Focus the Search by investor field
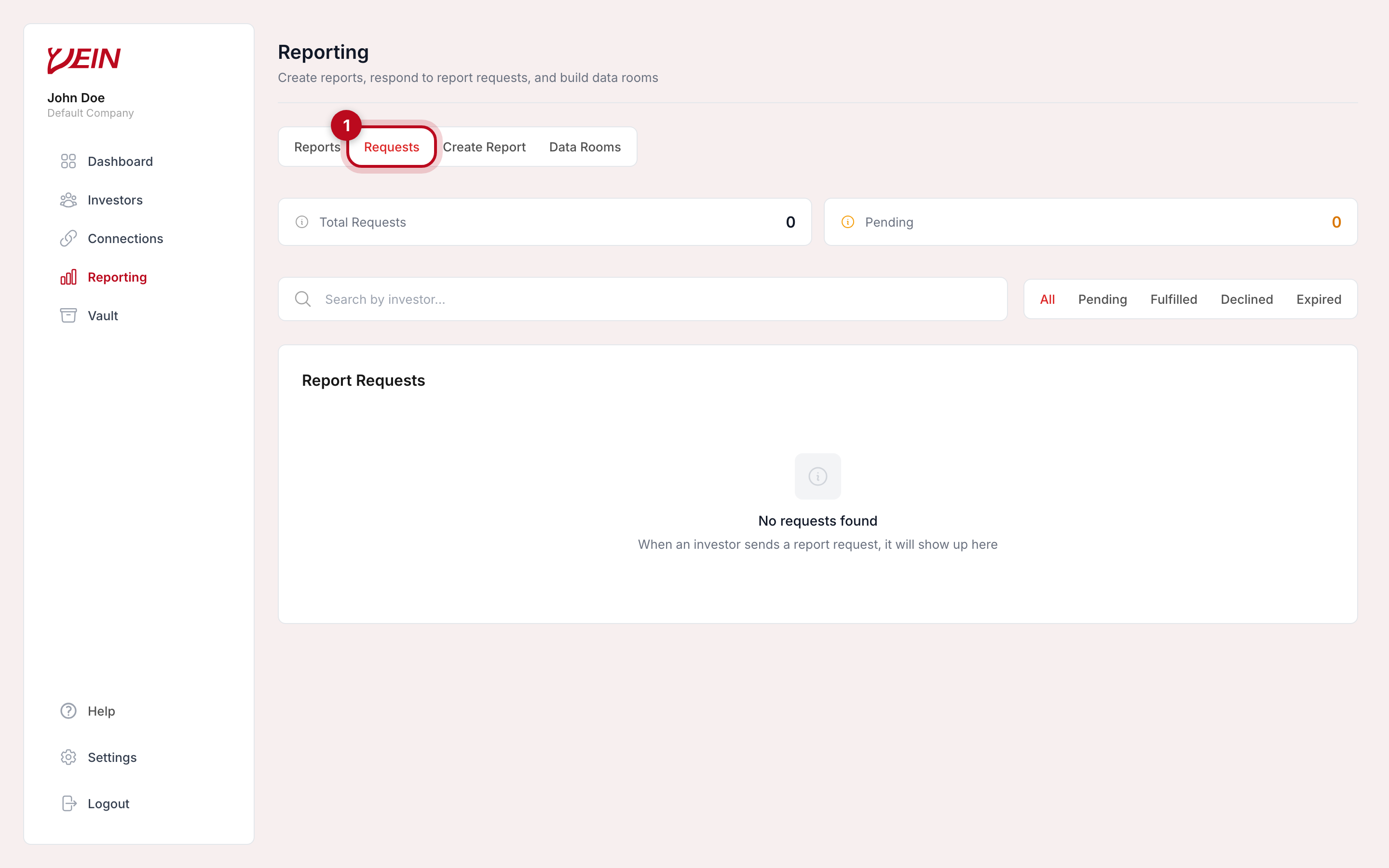The height and width of the screenshot is (868, 1389). [x=643, y=299]
